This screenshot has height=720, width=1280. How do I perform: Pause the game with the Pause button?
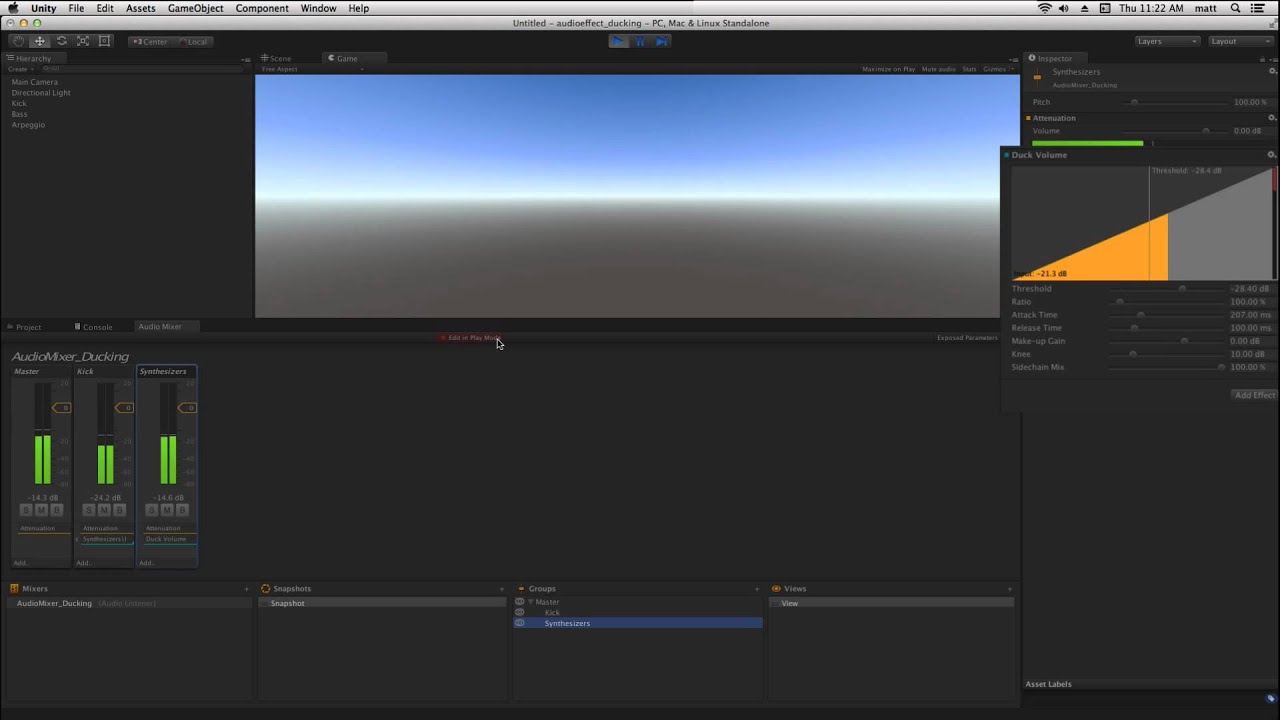[x=639, y=41]
